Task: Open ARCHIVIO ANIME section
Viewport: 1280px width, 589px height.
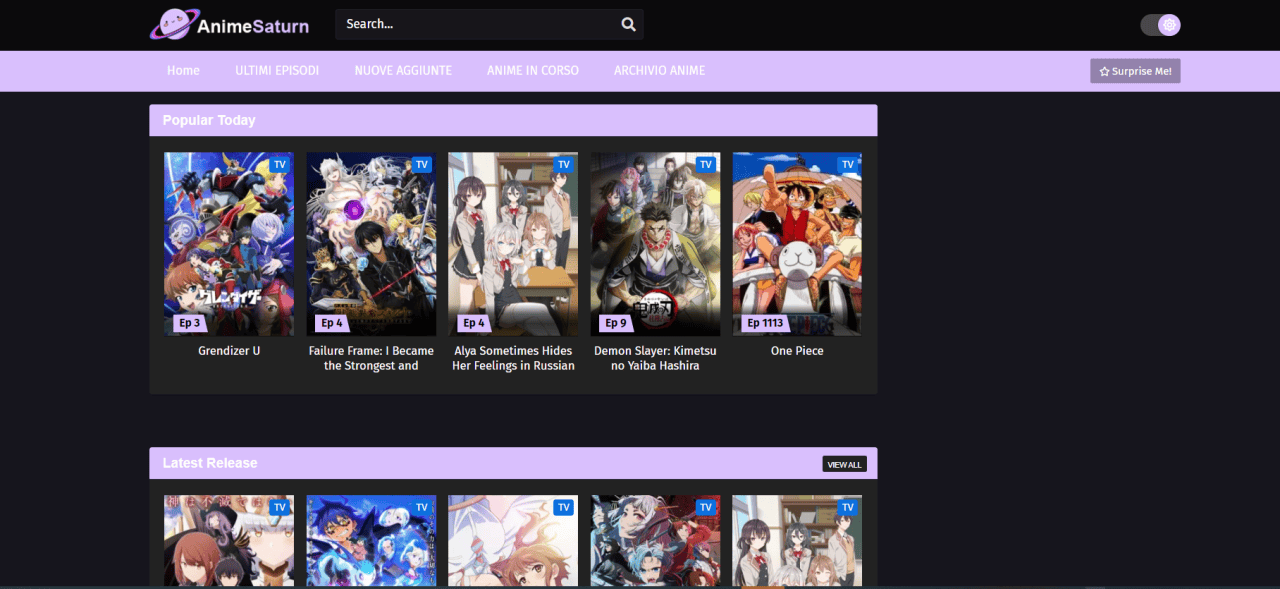Action: point(660,71)
